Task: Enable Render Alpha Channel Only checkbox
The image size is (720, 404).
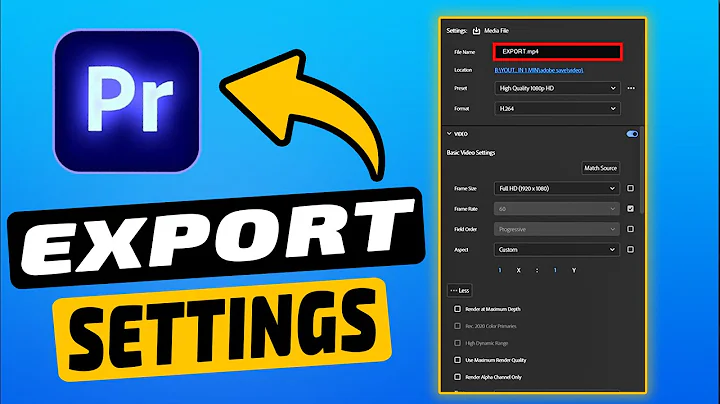Action: 457,377
